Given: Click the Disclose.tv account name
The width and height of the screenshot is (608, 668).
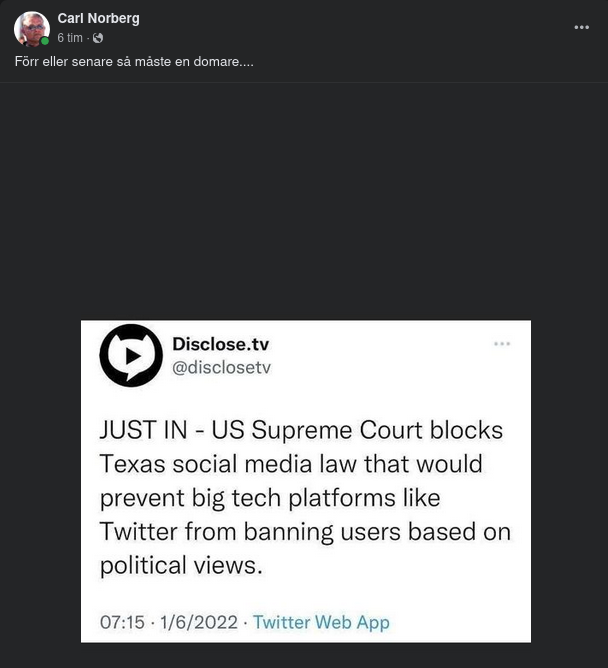Looking at the screenshot, I should pos(221,344).
